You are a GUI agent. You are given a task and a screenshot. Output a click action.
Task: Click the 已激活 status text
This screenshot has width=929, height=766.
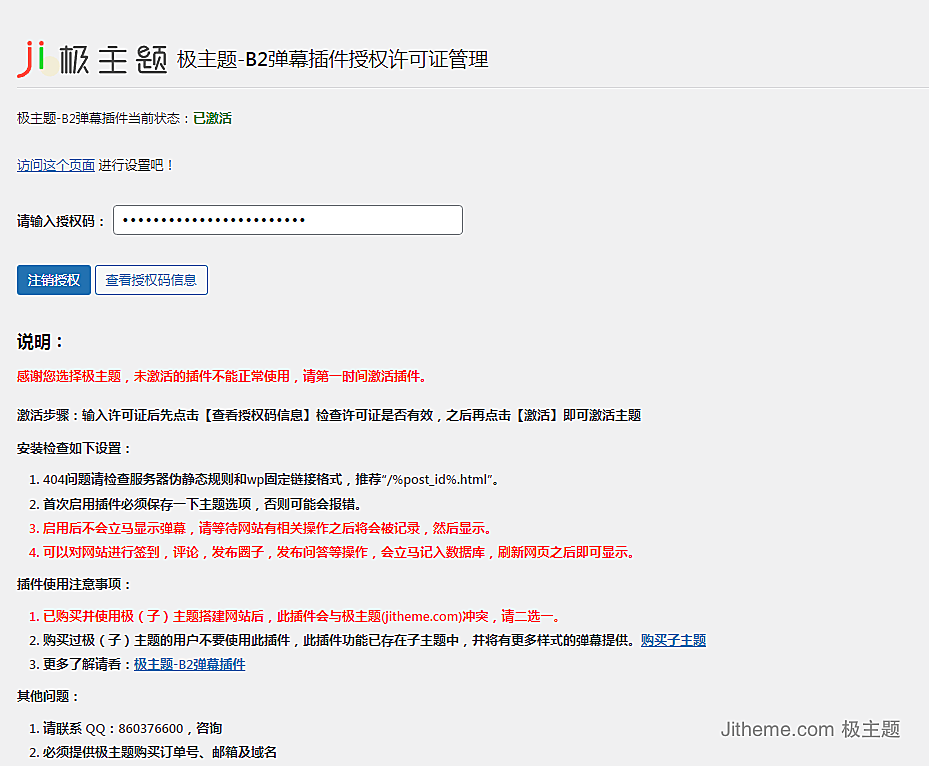213,118
